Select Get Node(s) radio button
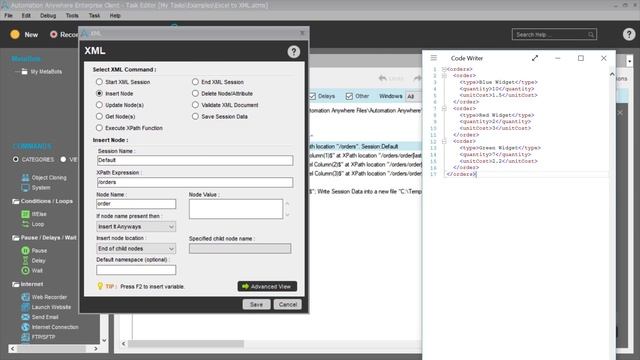640x360 pixels. (x=99, y=116)
